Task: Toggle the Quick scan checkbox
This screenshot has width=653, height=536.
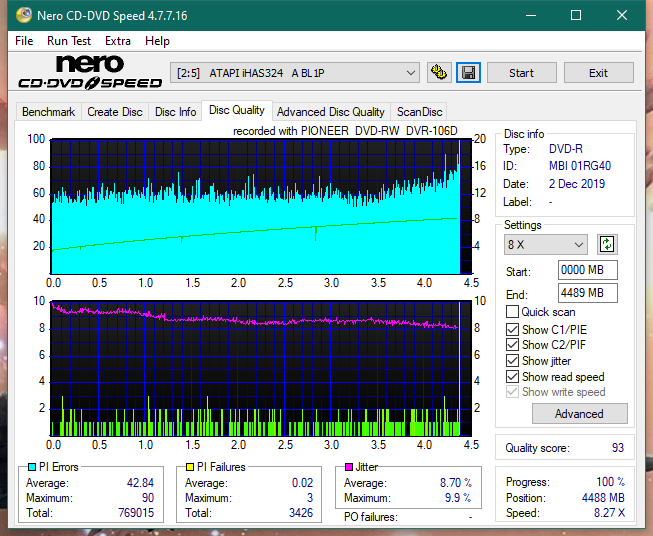Action: tap(512, 312)
